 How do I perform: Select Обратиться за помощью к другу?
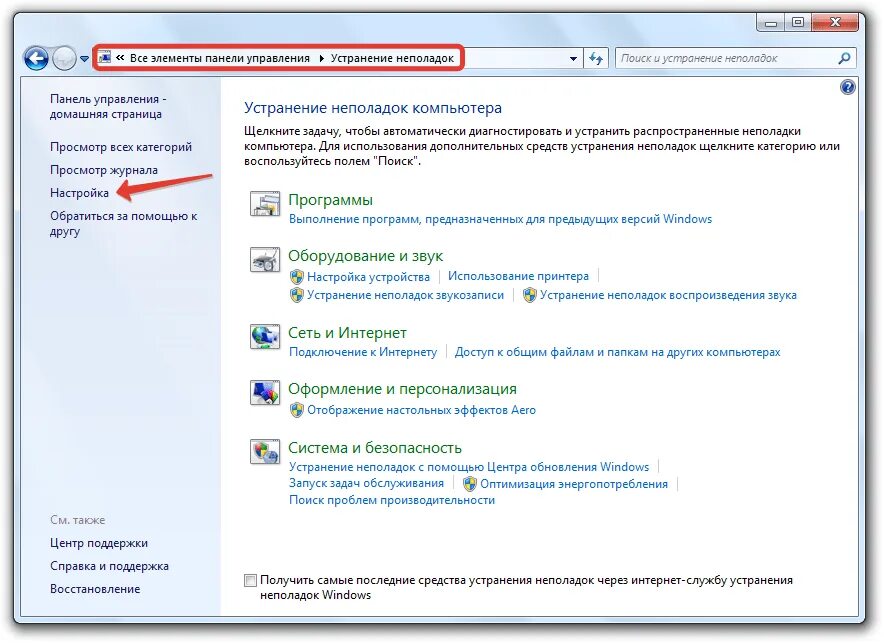123,224
